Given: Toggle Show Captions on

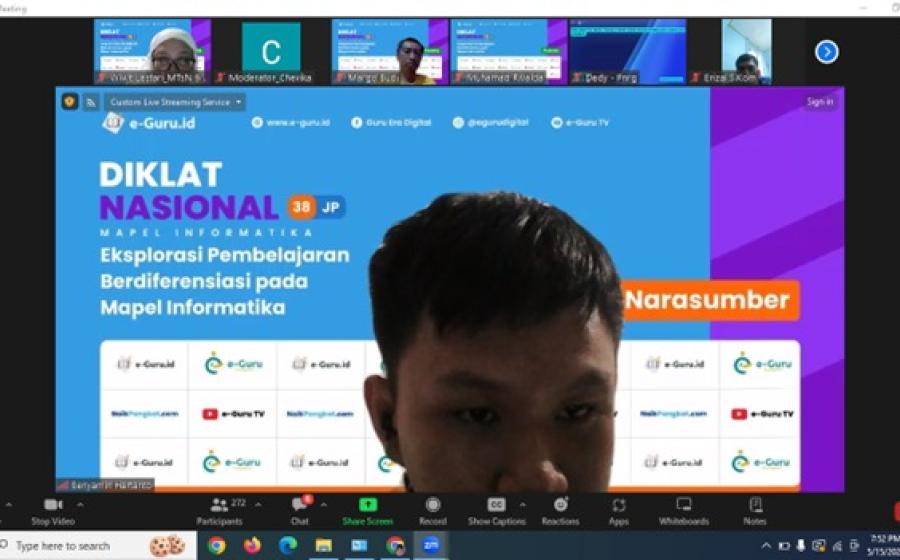Looking at the screenshot, I should click(x=496, y=505).
